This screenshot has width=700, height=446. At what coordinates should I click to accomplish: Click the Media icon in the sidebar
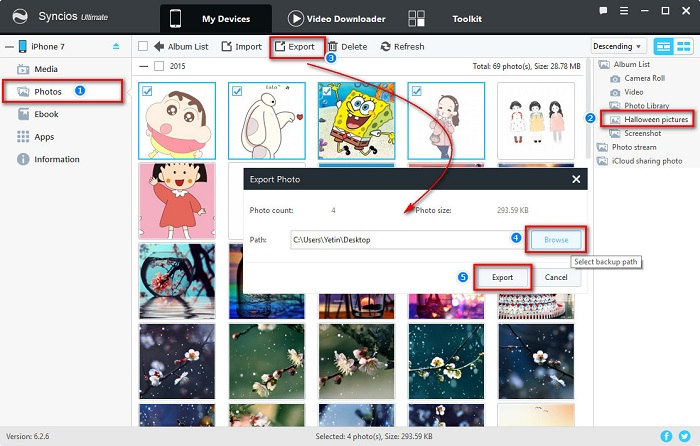point(23,69)
